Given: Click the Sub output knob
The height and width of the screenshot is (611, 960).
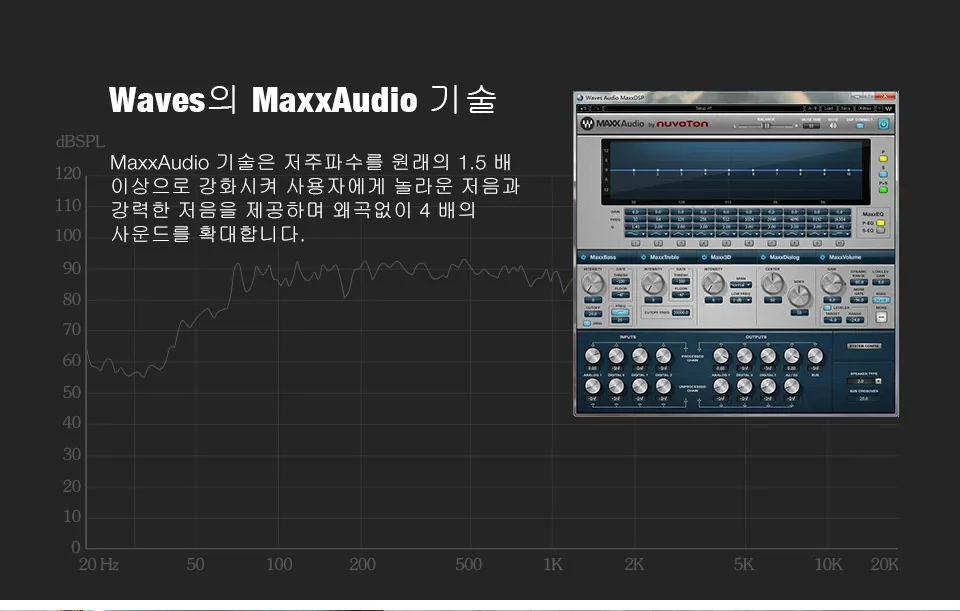Looking at the screenshot, I should 816,356.
